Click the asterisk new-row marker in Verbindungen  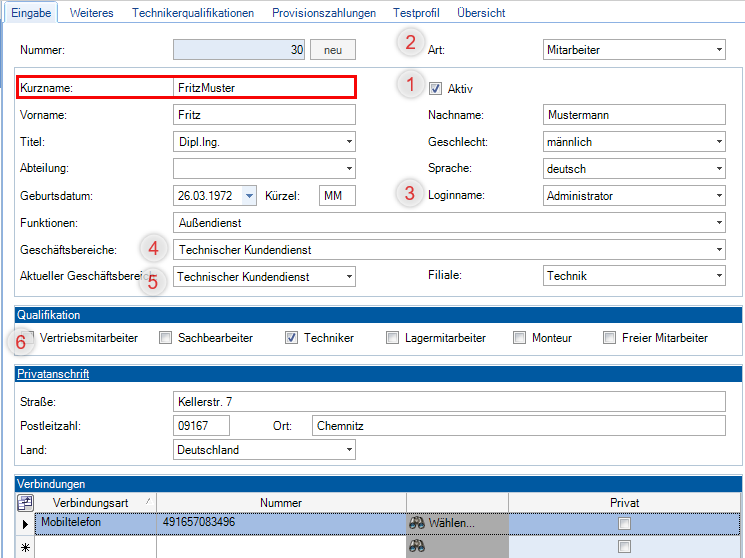coord(25,547)
